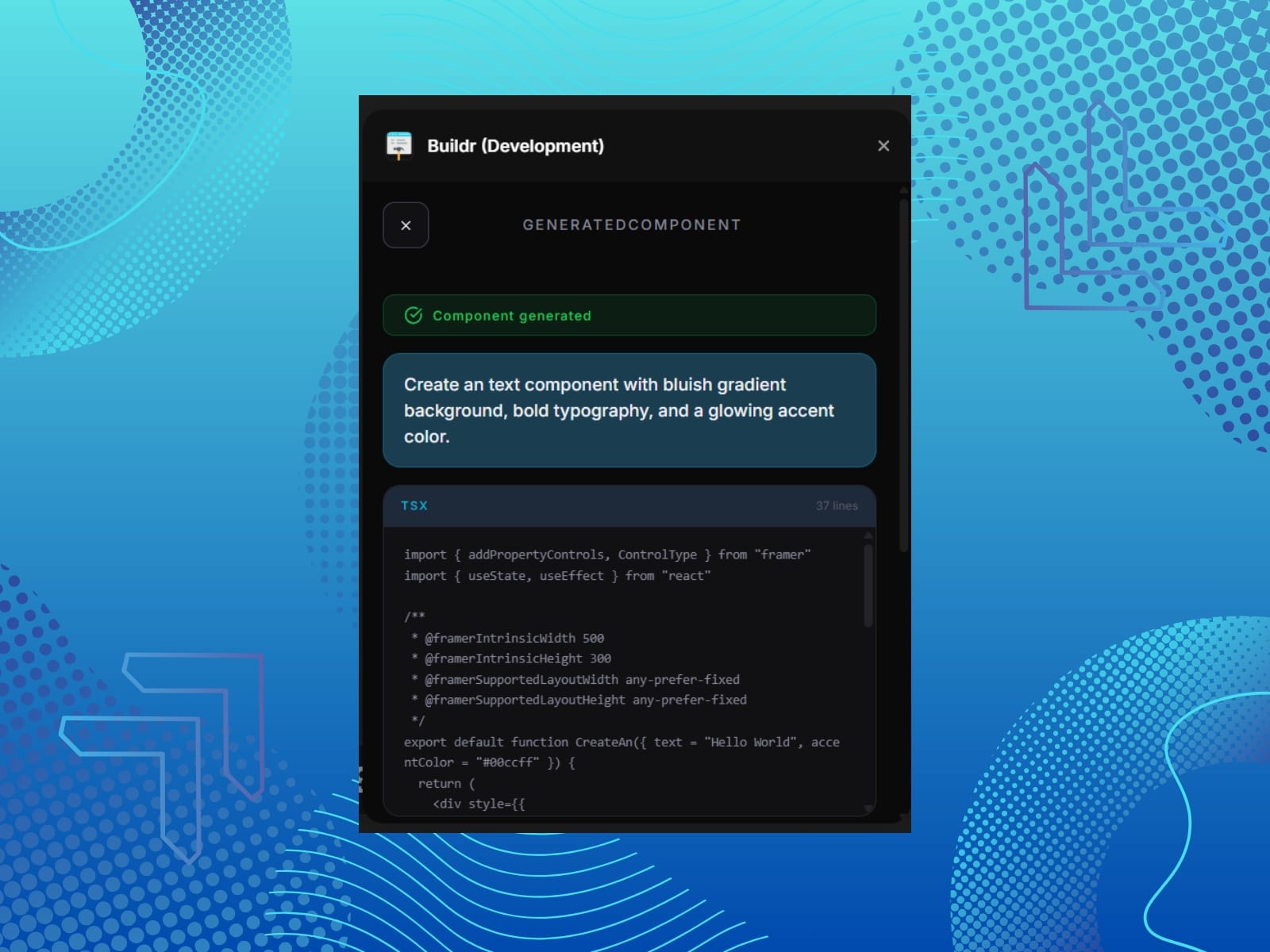Click the Buildr plugin logo icon
This screenshot has height=952, width=1270.
(398, 146)
